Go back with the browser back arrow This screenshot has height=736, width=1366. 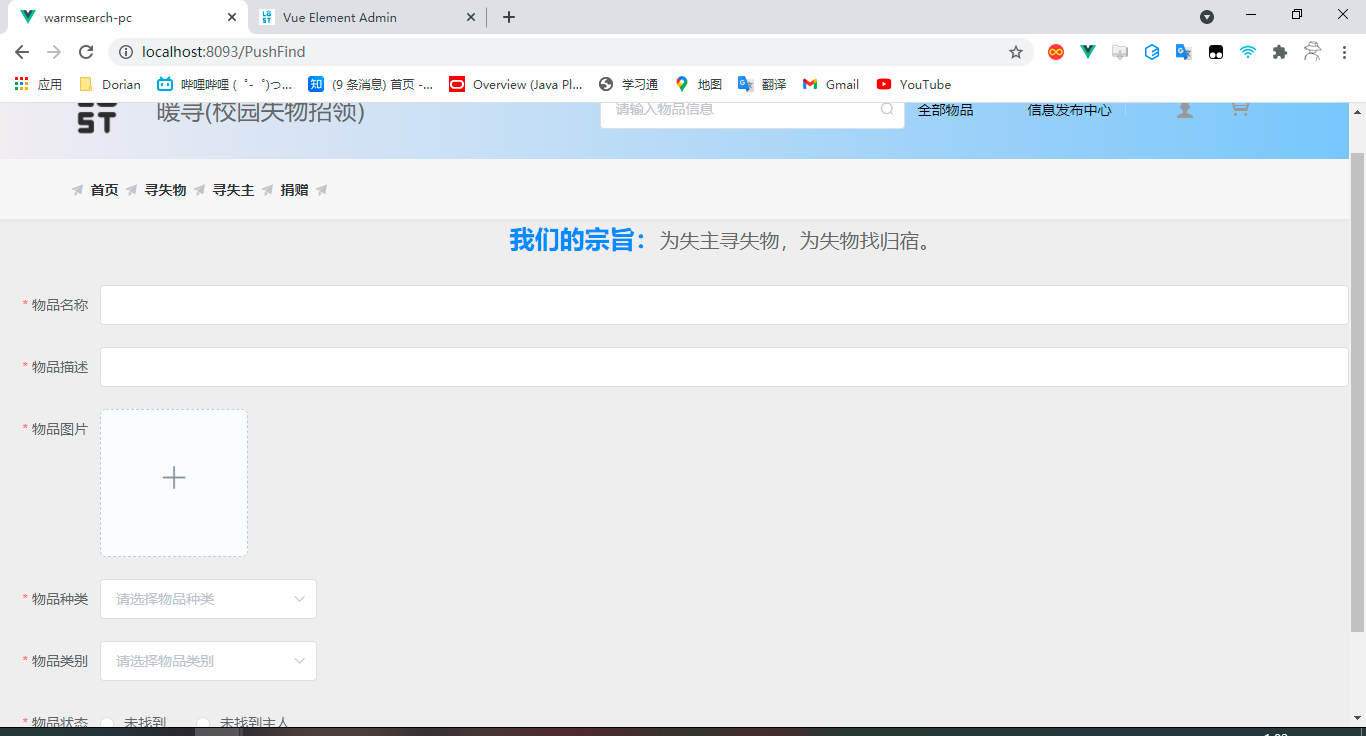pyautogui.click(x=22, y=52)
